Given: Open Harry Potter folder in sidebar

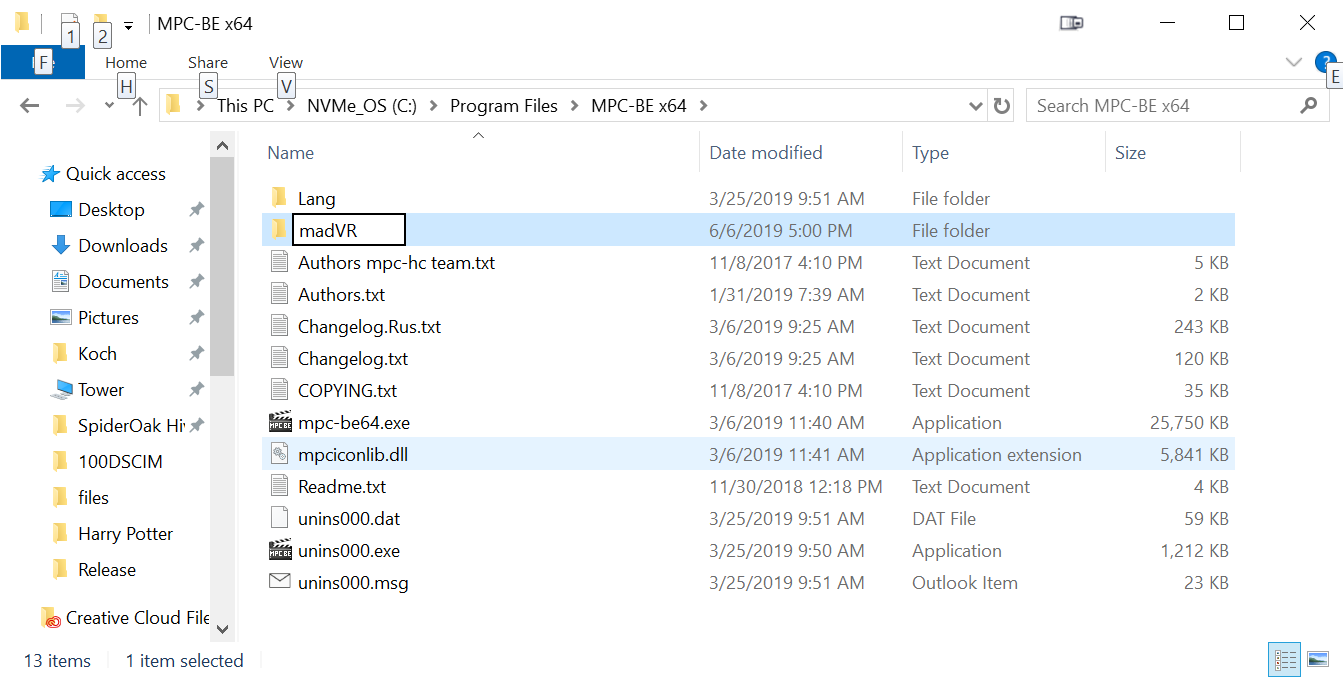Looking at the screenshot, I should coord(125,534).
